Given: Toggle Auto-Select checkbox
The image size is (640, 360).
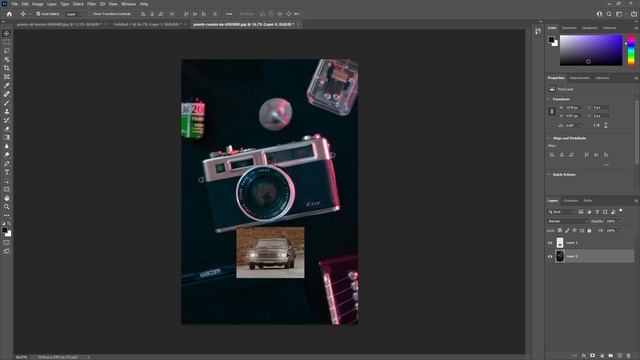Looking at the screenshot, I should [x=38, y=14].
